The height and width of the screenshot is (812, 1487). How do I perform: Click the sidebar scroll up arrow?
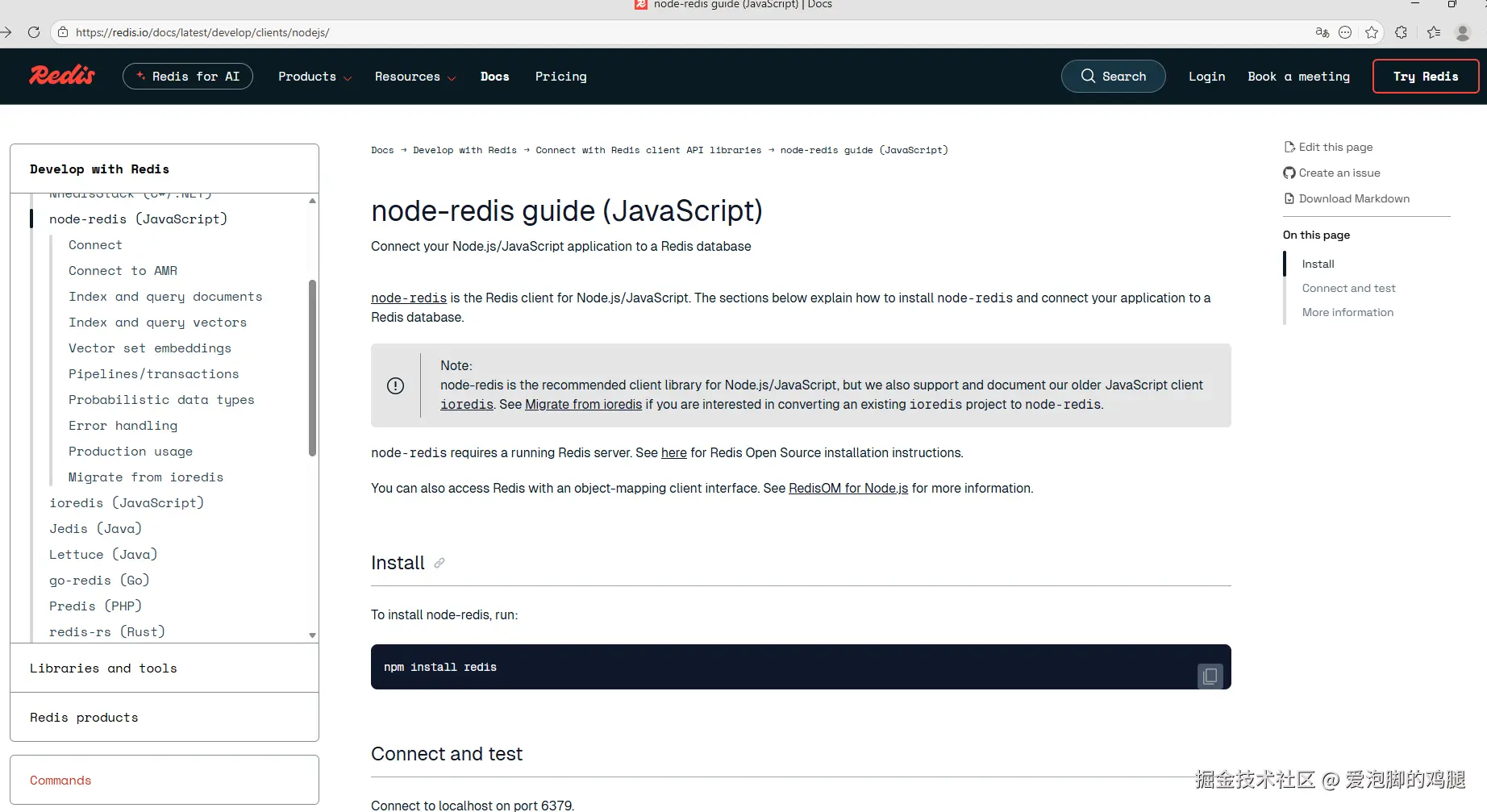[x=312, y=200]
